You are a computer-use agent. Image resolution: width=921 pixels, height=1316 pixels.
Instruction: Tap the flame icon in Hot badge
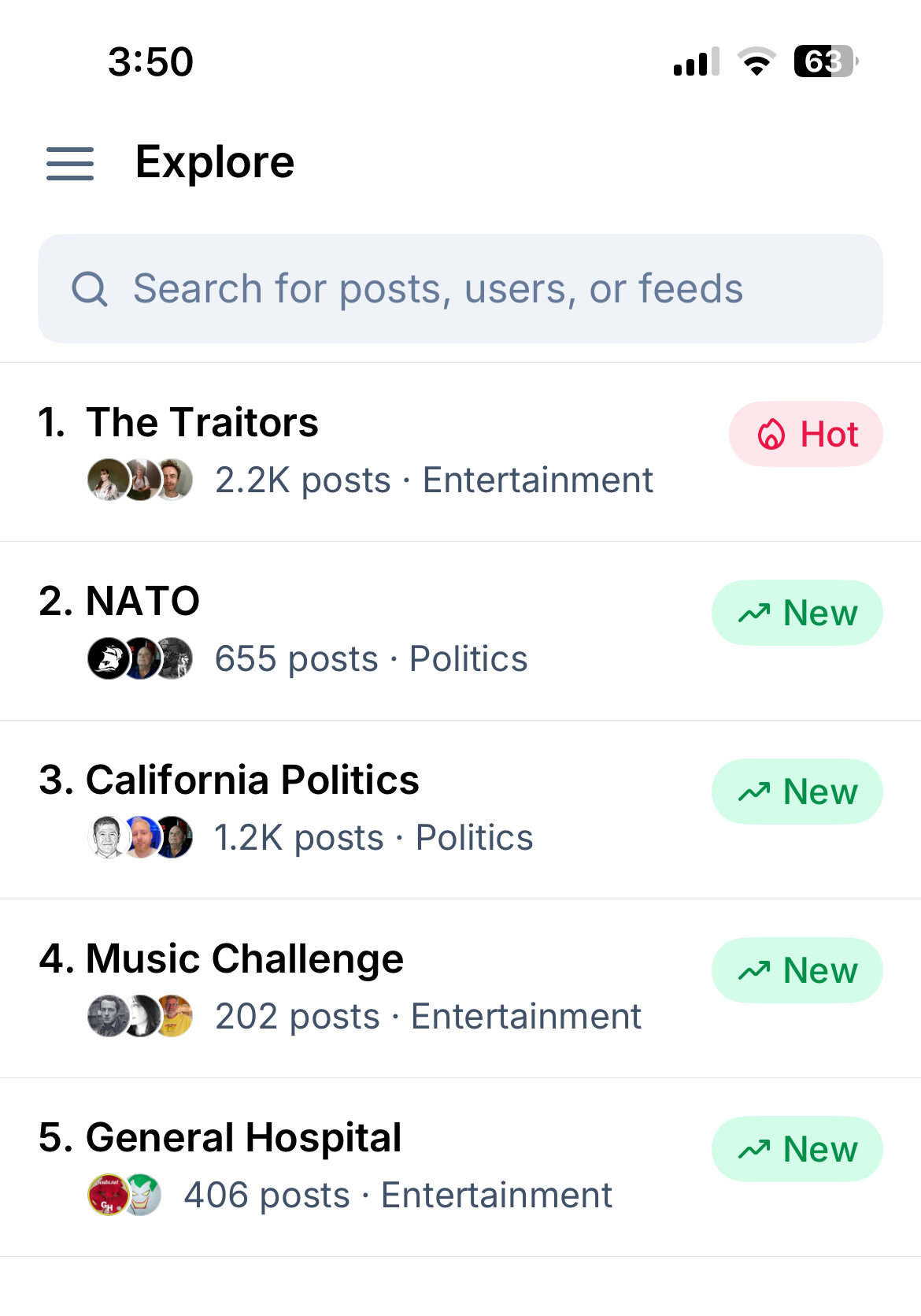771,435
